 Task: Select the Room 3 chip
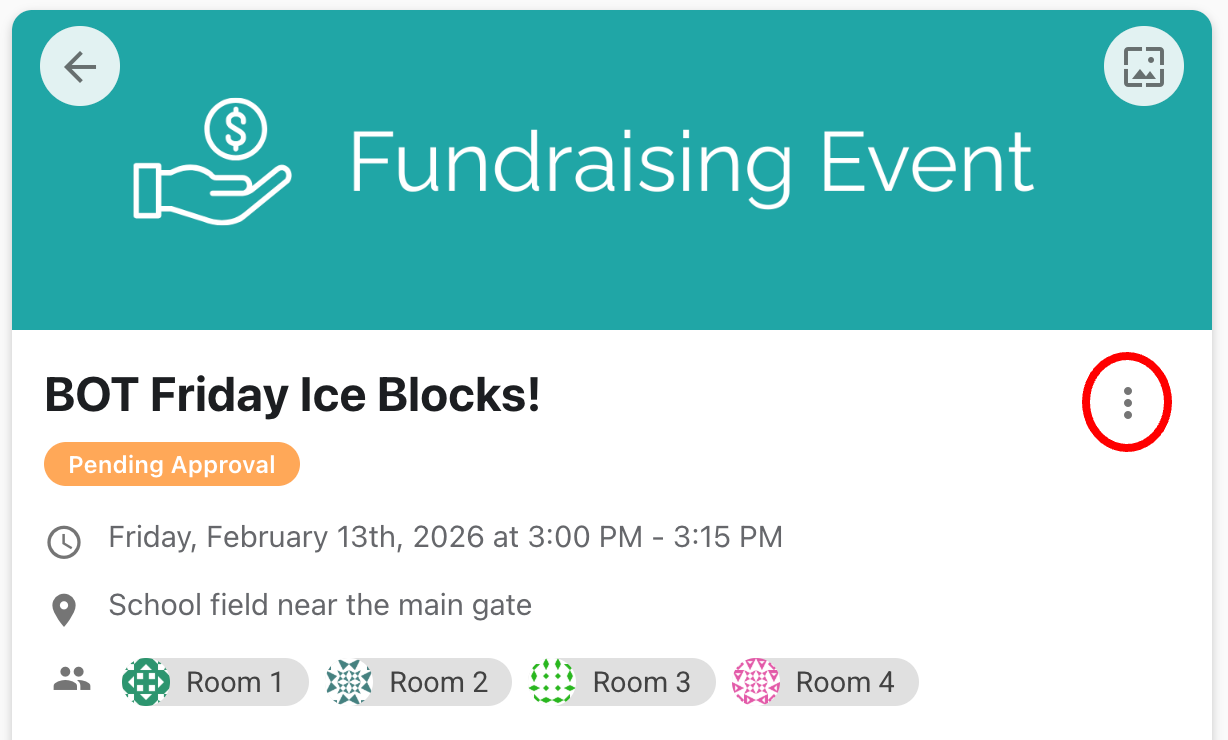tap(641, 682)
